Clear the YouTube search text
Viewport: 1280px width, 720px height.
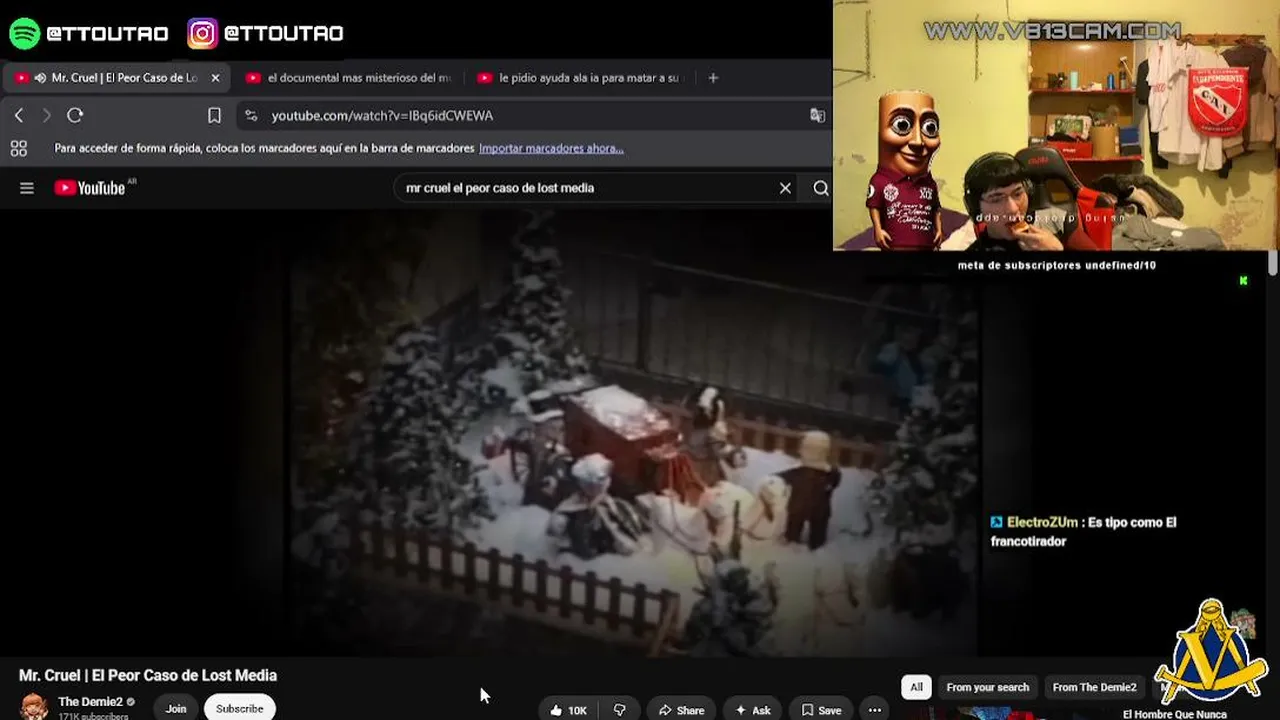[x=785, y=188]
